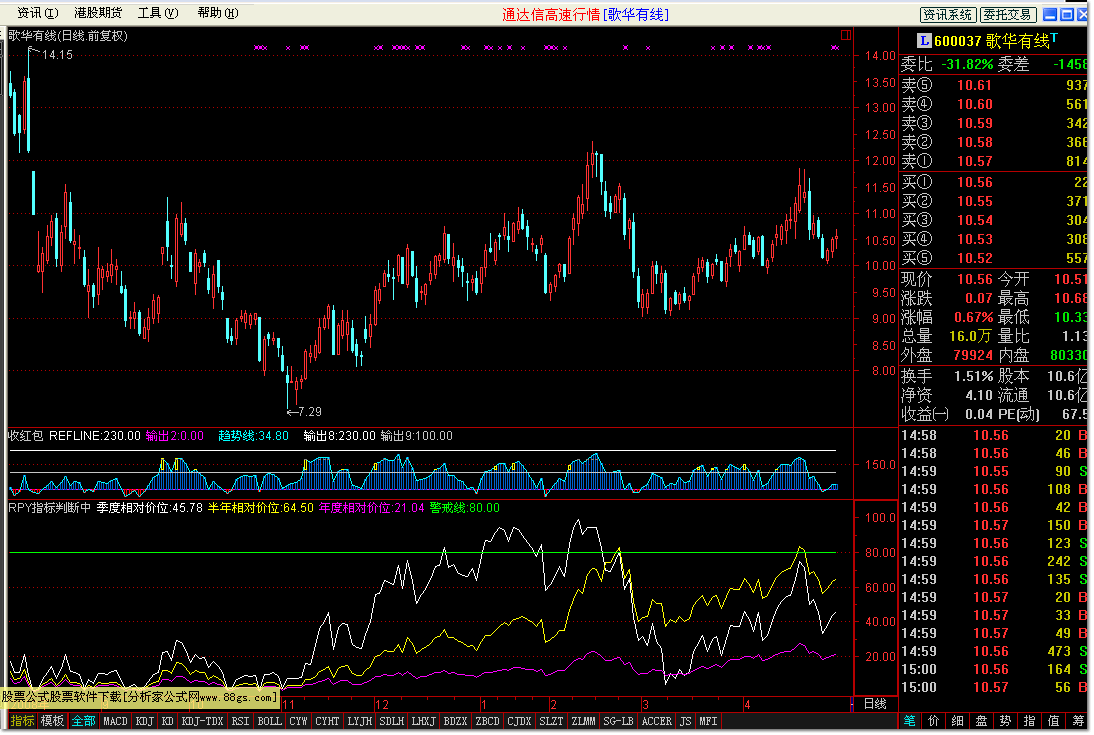The width and height of the screenshot is (1094, 735).
Task: Click the RPY指标判断中 indicator label
Action: pos(50,507)
